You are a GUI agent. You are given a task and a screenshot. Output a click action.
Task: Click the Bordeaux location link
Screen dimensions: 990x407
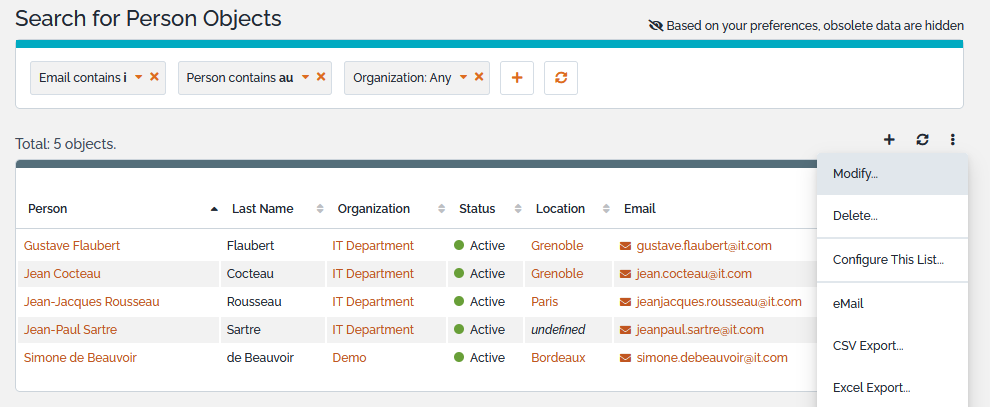coord(558,357)
